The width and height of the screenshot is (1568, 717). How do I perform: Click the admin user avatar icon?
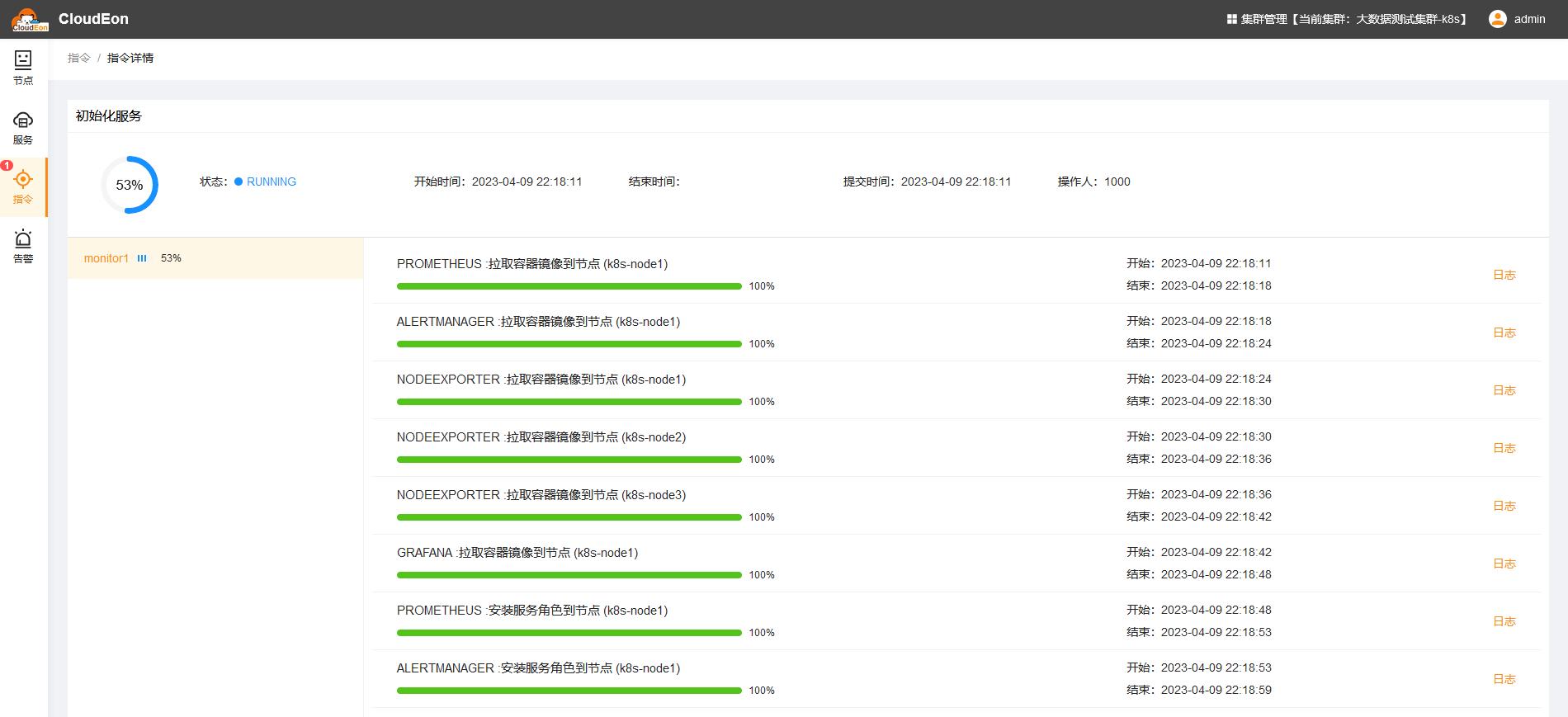point(1498,19)
